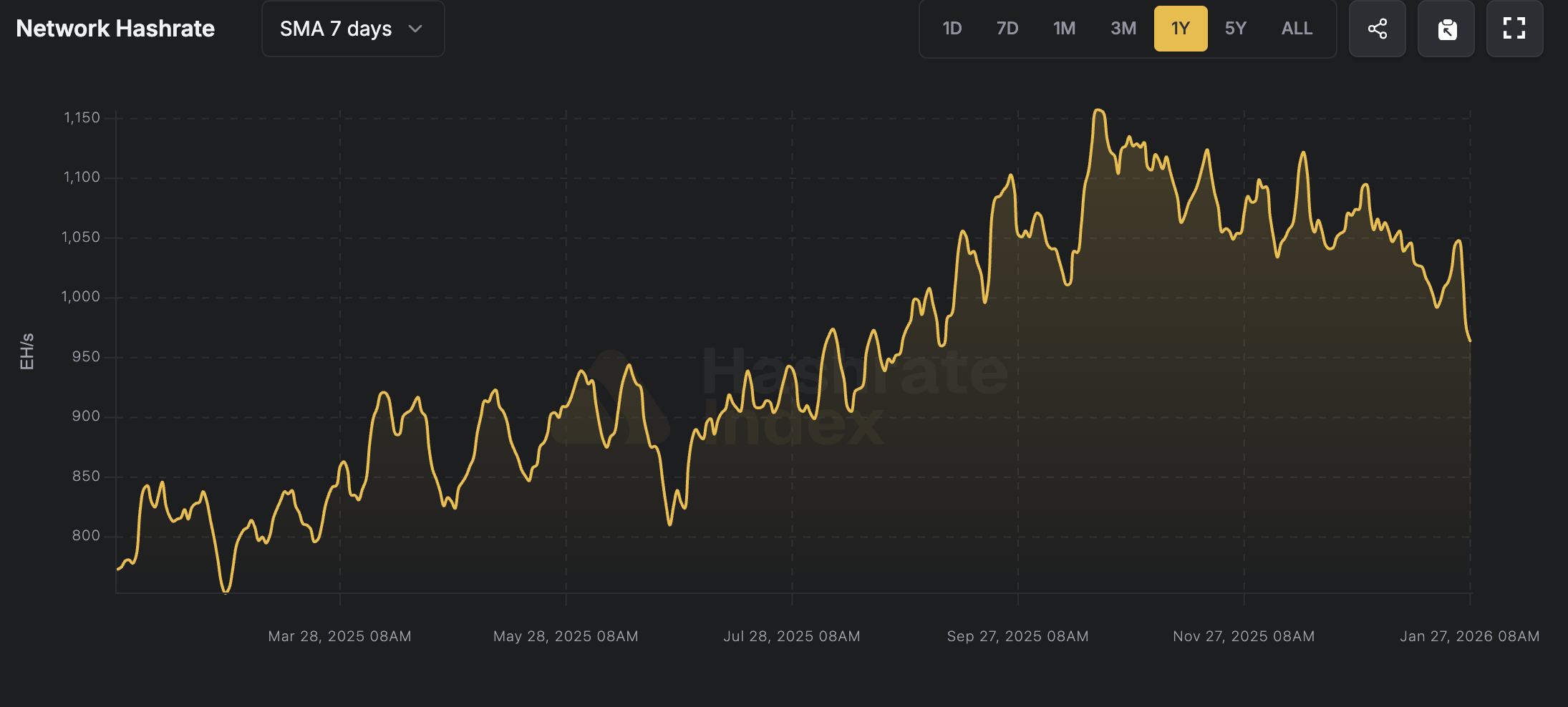The width and height of the screenshot is (1568, 707).
Task: Click the Mar 28, 2025 08AM axis label
Action: pyautogui.click(x=339, y=636)
